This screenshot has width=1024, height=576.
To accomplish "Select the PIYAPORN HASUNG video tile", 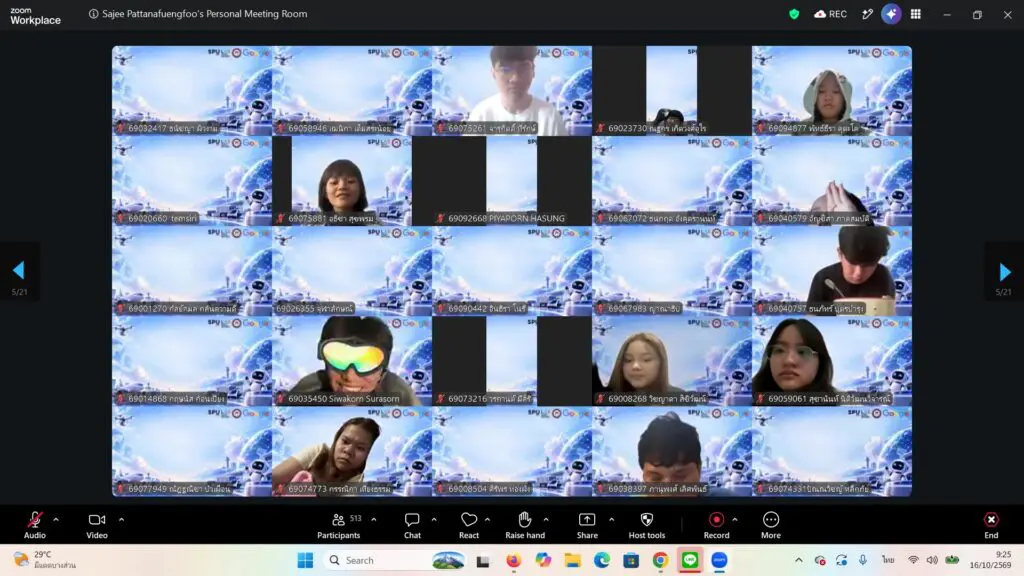I will tap(512, 181).
